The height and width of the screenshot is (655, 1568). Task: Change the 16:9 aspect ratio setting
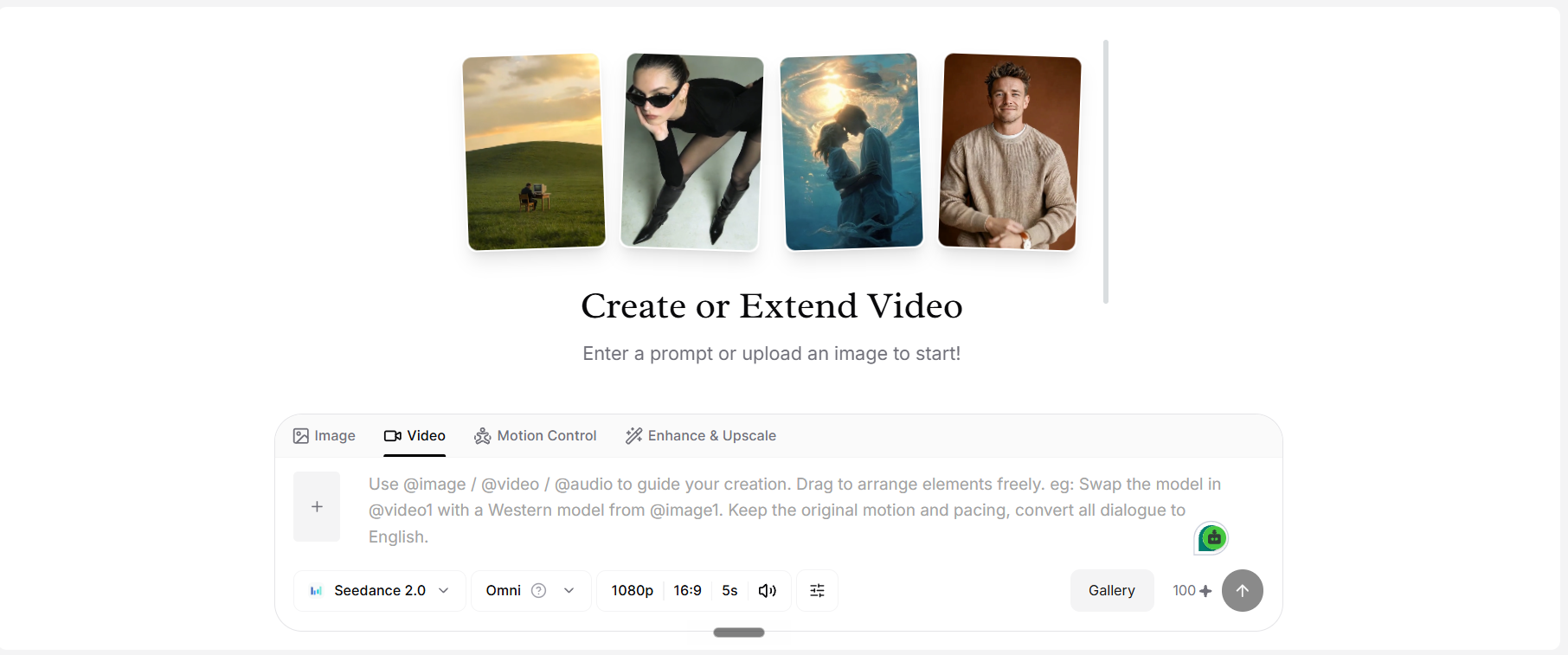(x=688, y=591)
